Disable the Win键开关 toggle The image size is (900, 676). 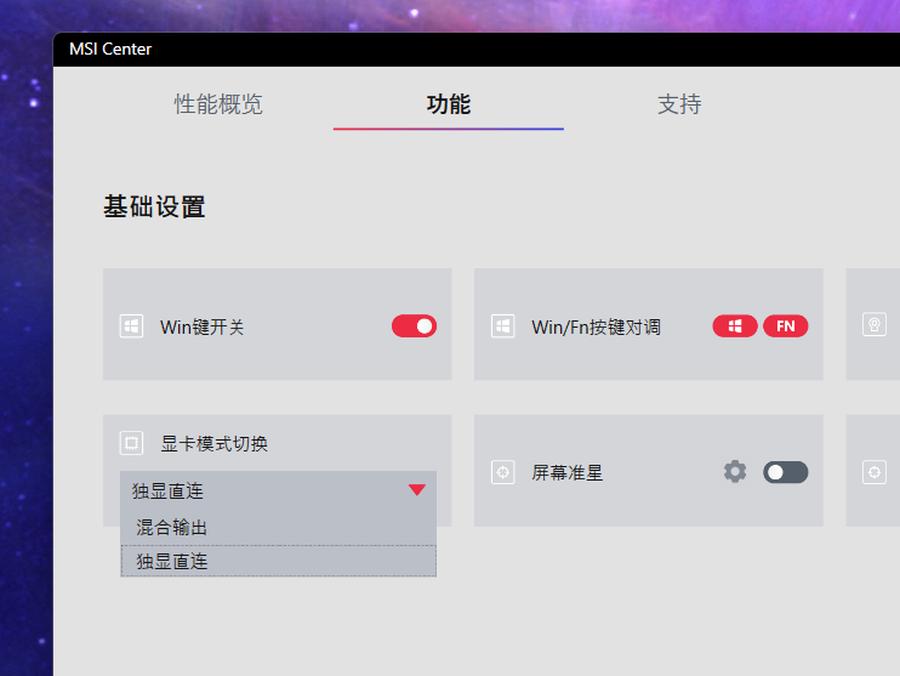(x=413, y=326)
